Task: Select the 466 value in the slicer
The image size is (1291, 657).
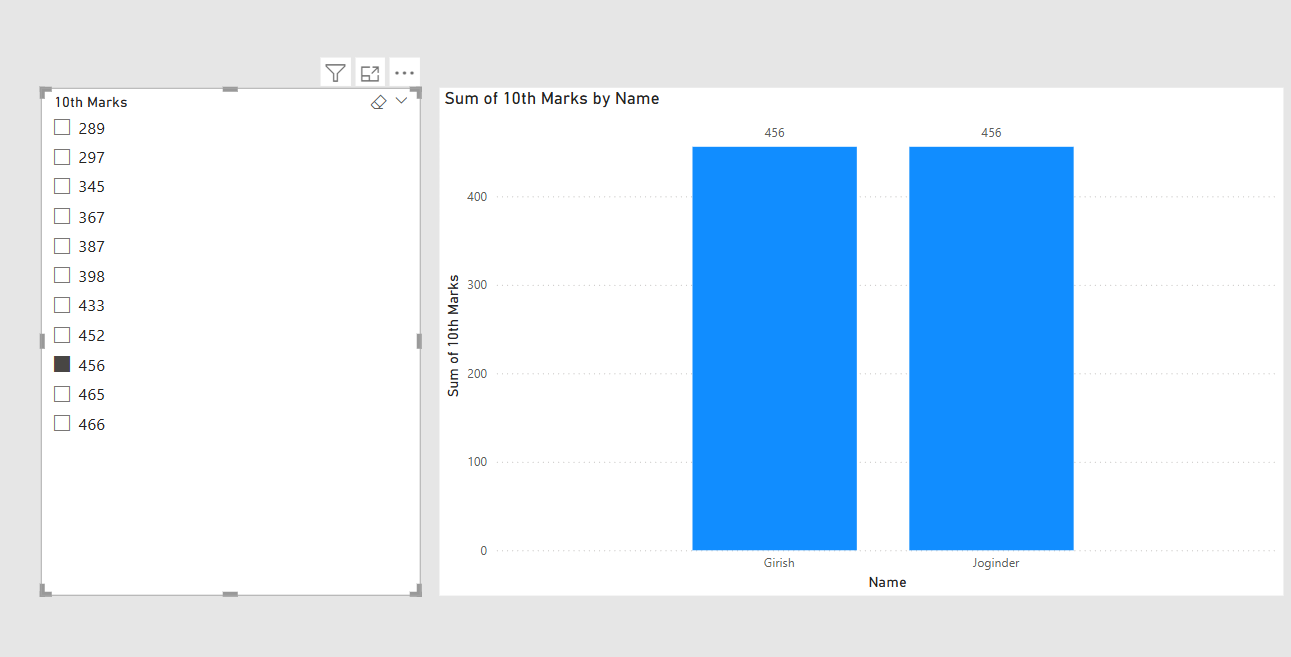Action: pos(61,423)
